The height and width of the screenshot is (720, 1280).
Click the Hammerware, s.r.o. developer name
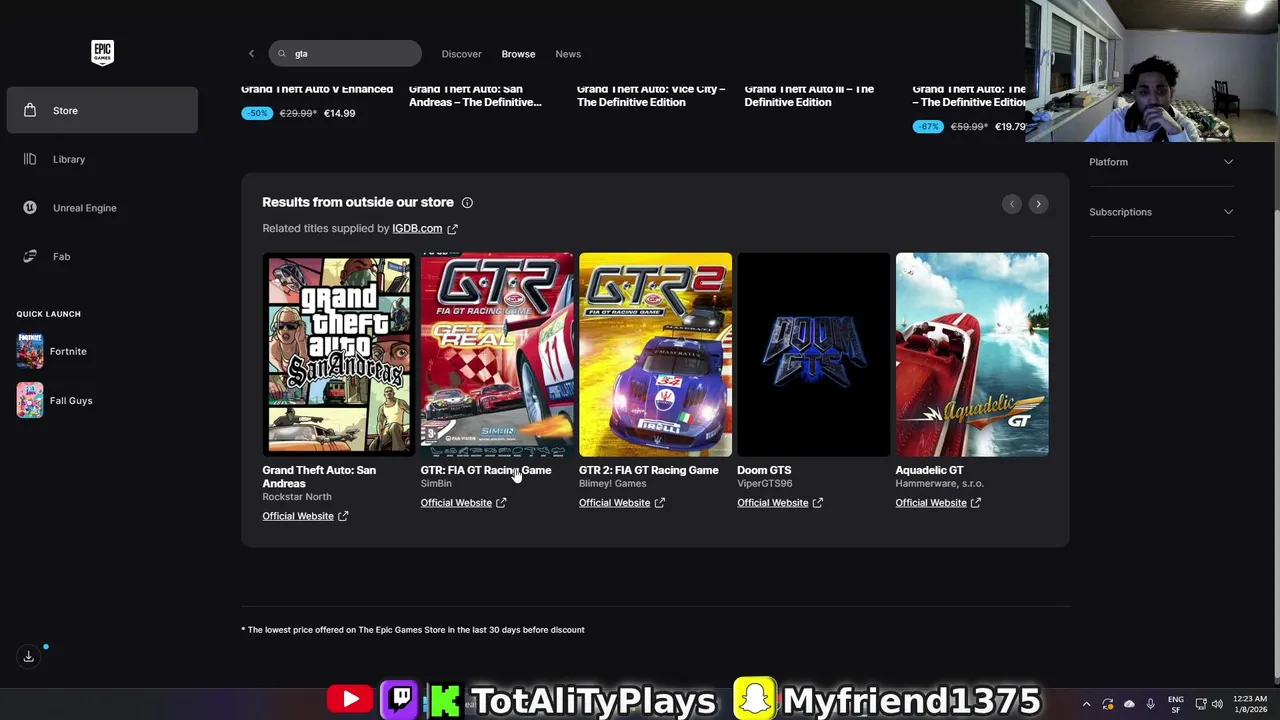point(940,484)
